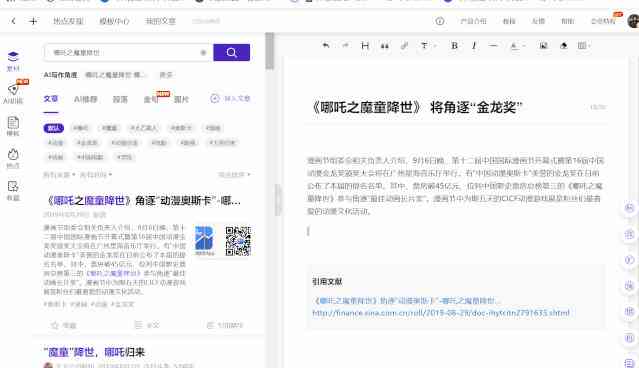This screenshot has width=639, height=368.
Task: Click the fourth round icon in right-edge strip
Action: coord(629,286)
